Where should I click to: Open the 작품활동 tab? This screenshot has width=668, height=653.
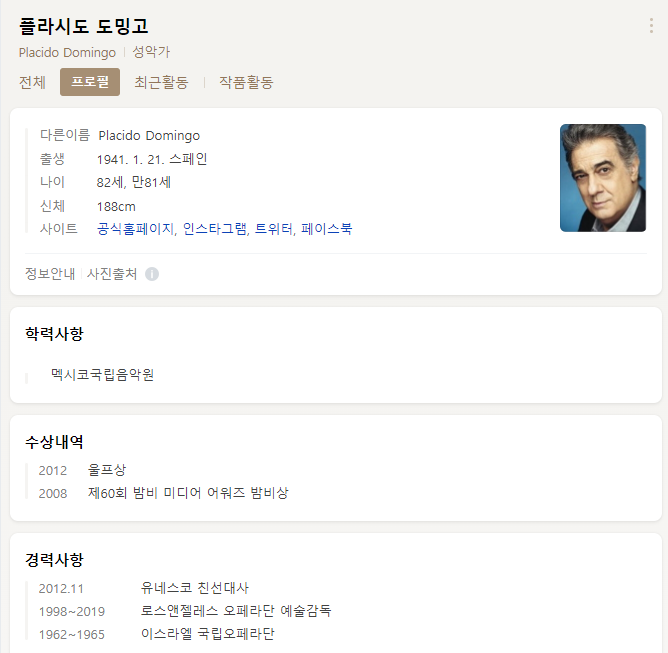pos(246,82)
